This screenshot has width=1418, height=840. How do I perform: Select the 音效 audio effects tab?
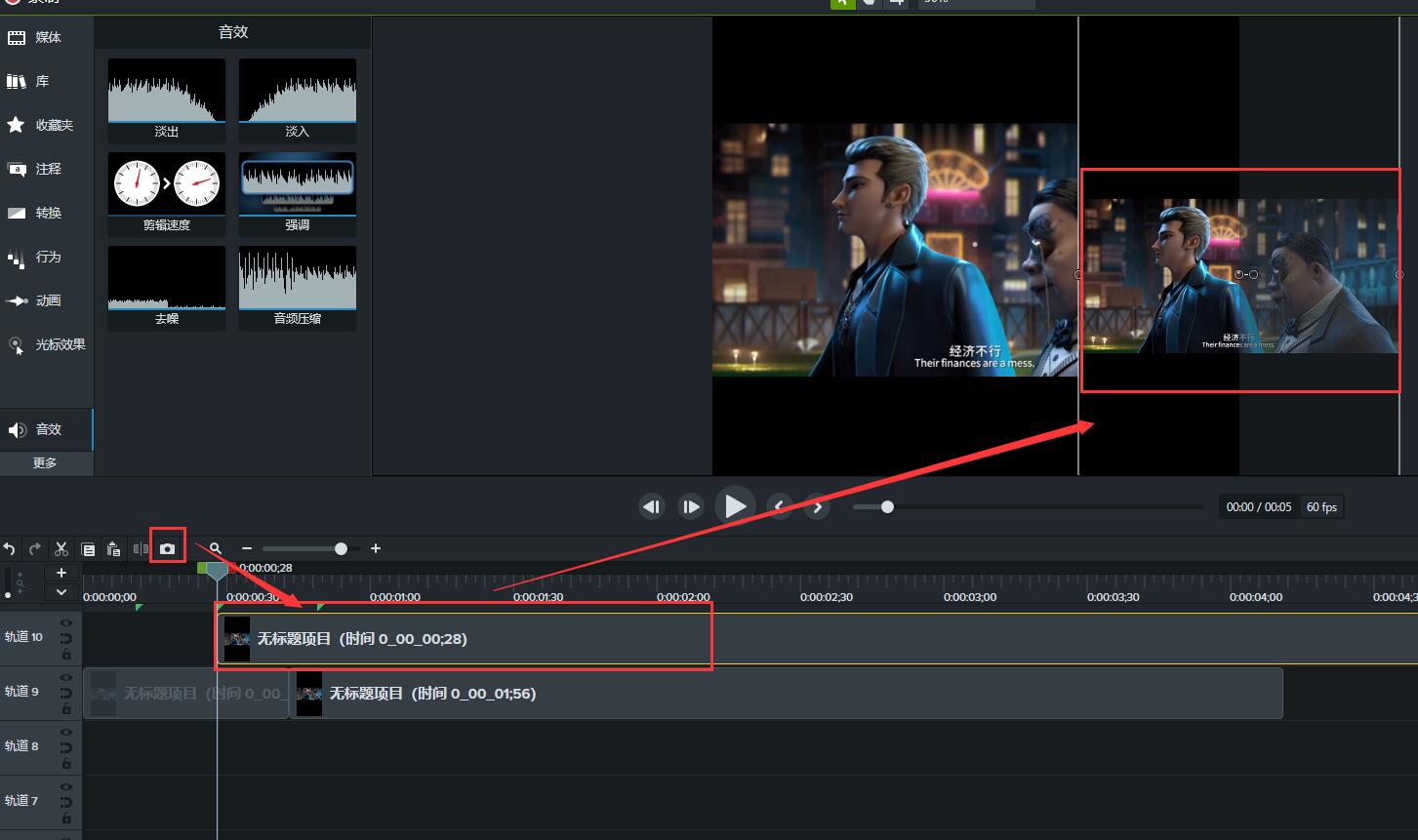[x=47, y=429]
